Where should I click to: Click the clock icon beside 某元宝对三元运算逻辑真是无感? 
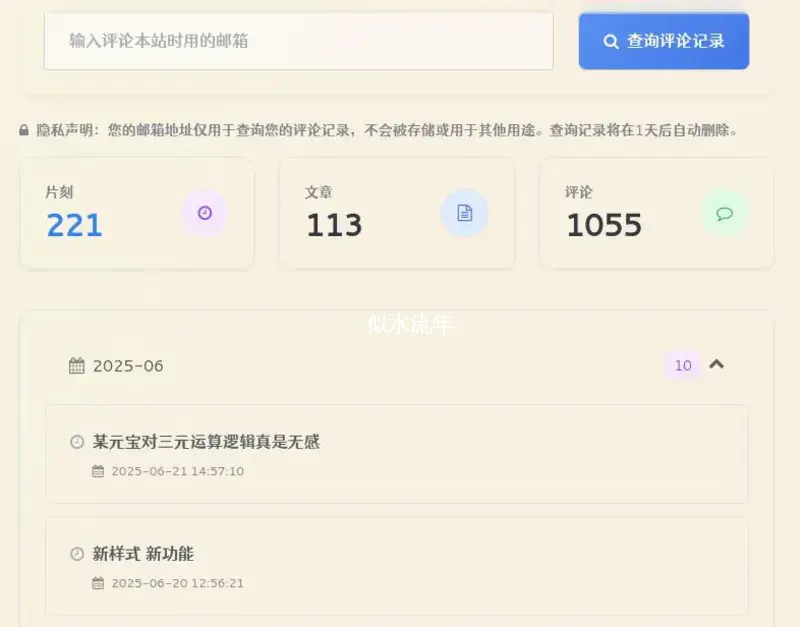[x=77, y=442]
